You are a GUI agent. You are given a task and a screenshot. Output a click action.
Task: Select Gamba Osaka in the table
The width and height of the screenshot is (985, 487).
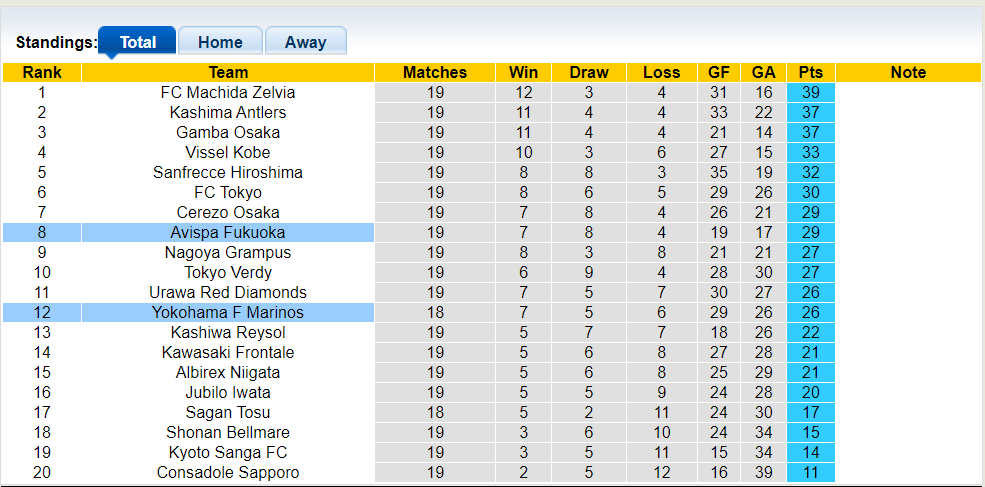(228, 132)
